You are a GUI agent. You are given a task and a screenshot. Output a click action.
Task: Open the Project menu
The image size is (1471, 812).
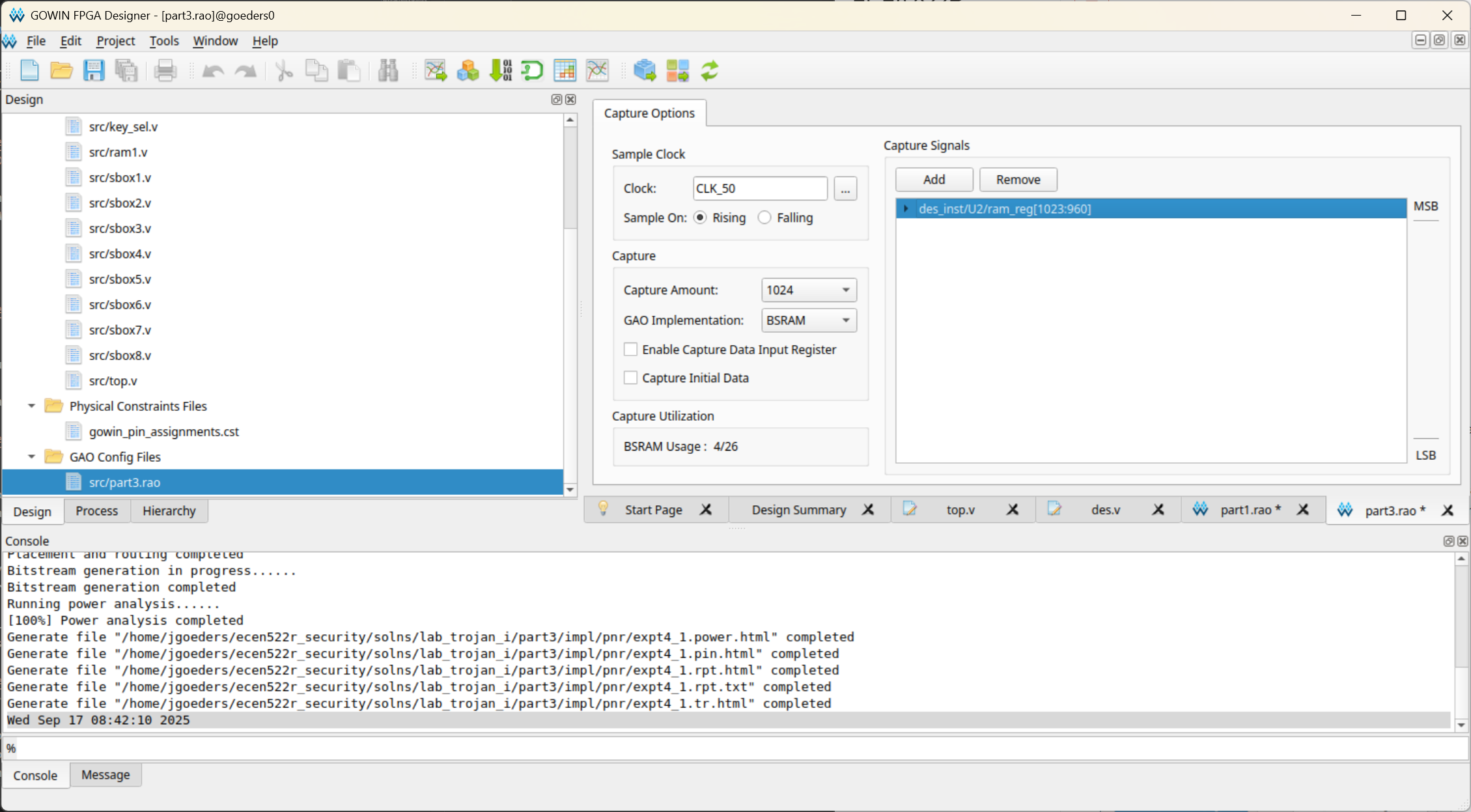(116, 41)
